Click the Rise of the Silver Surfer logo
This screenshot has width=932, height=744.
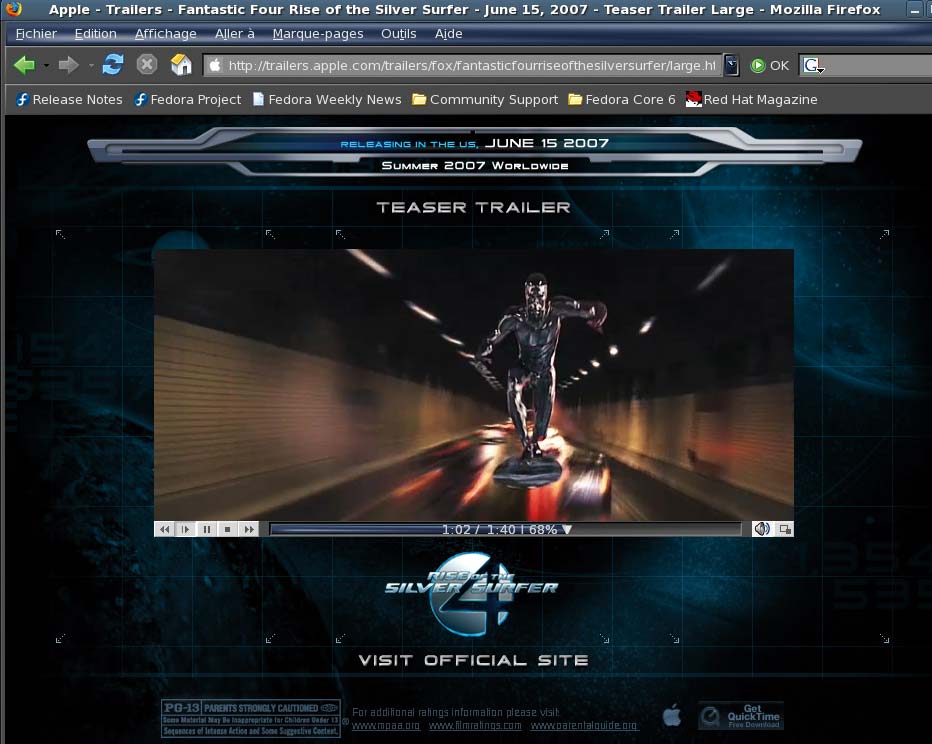click(471, 593)
